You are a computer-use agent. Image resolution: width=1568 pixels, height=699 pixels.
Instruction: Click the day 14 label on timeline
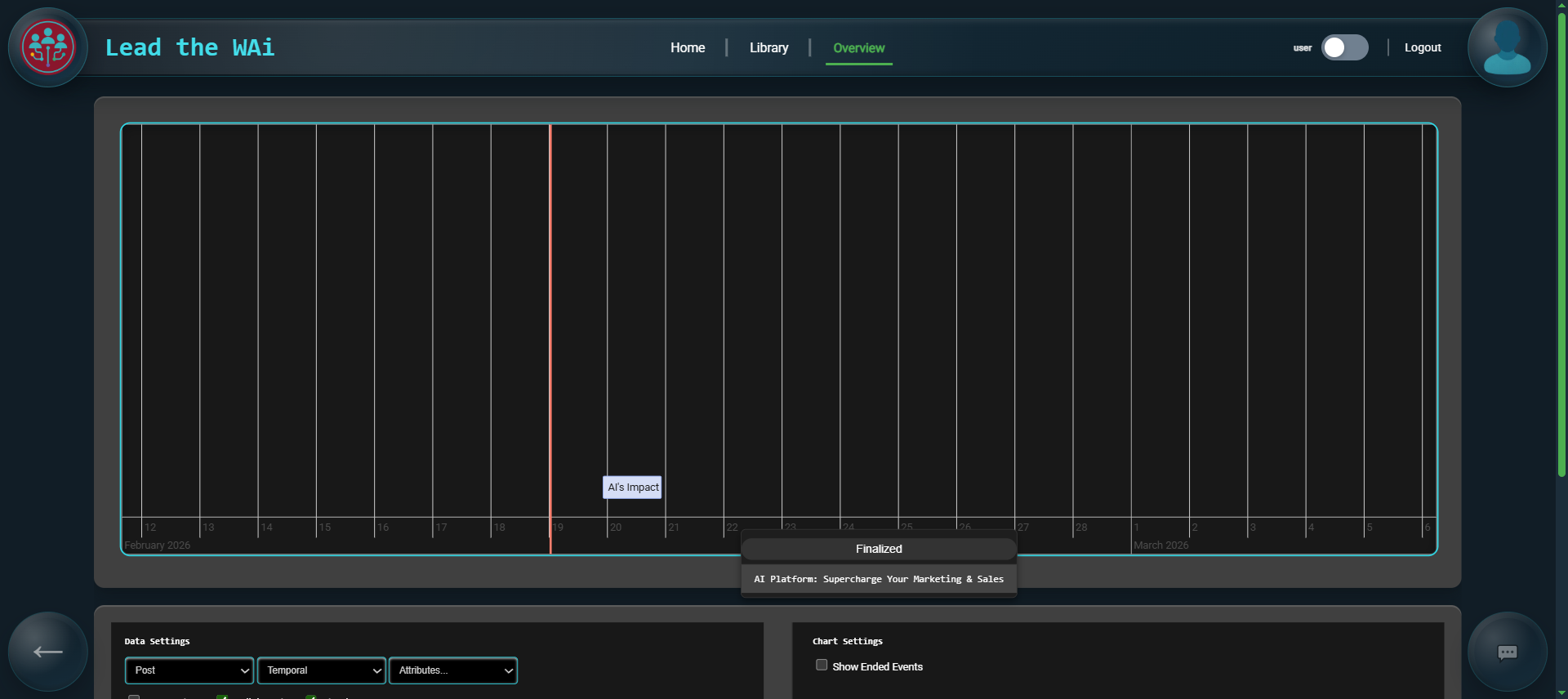[x=267, y=528]
